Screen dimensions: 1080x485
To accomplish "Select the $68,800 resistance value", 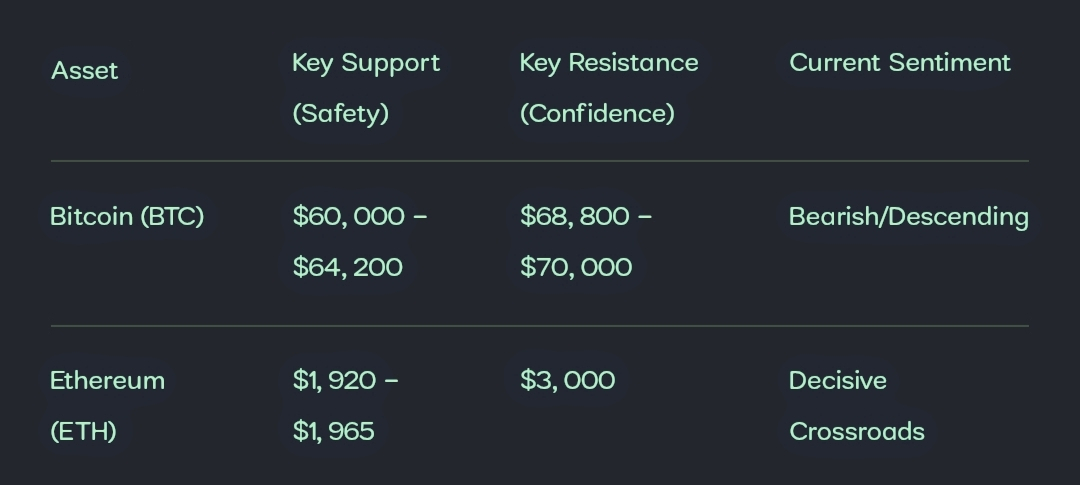I will 575,217.
